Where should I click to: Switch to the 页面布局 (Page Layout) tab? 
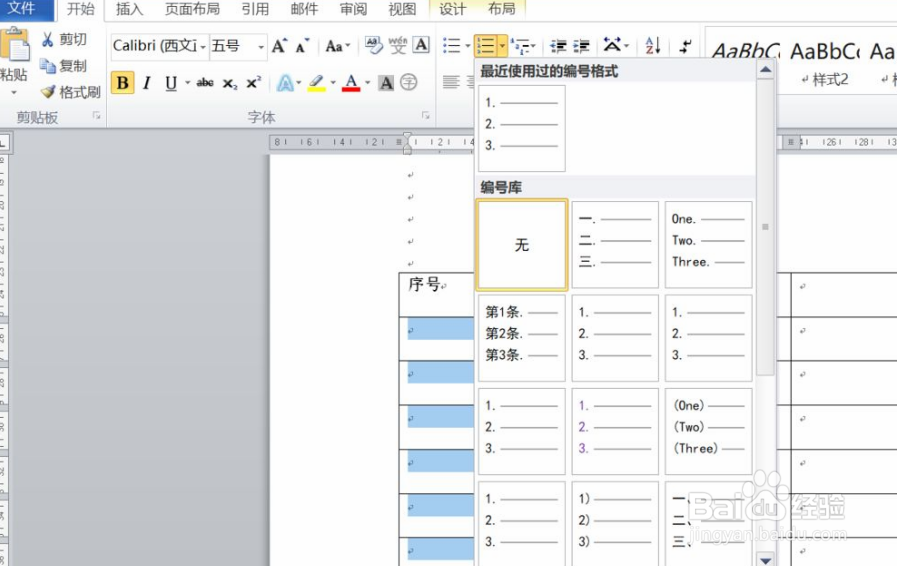(x=192, y=9)
